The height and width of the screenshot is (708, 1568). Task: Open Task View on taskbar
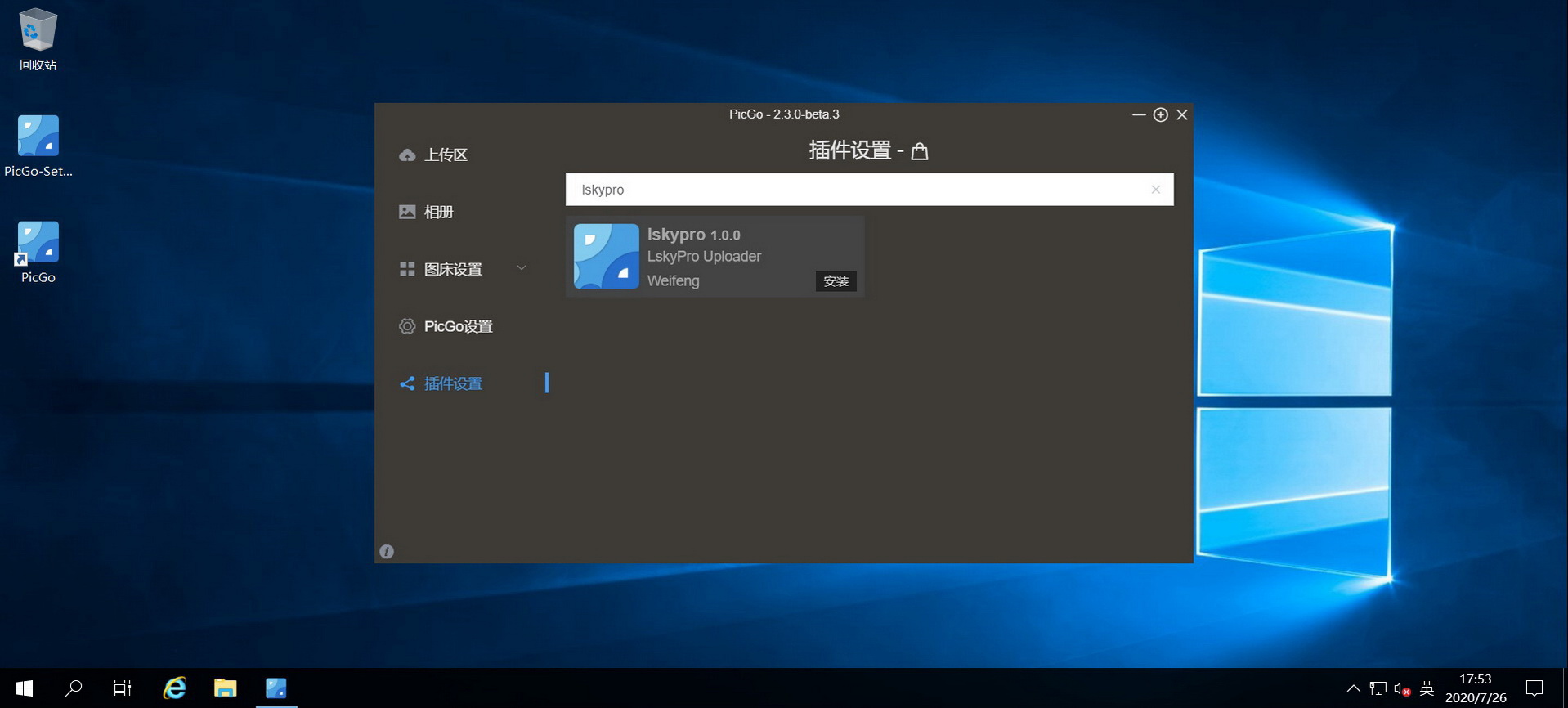point(123,688)
